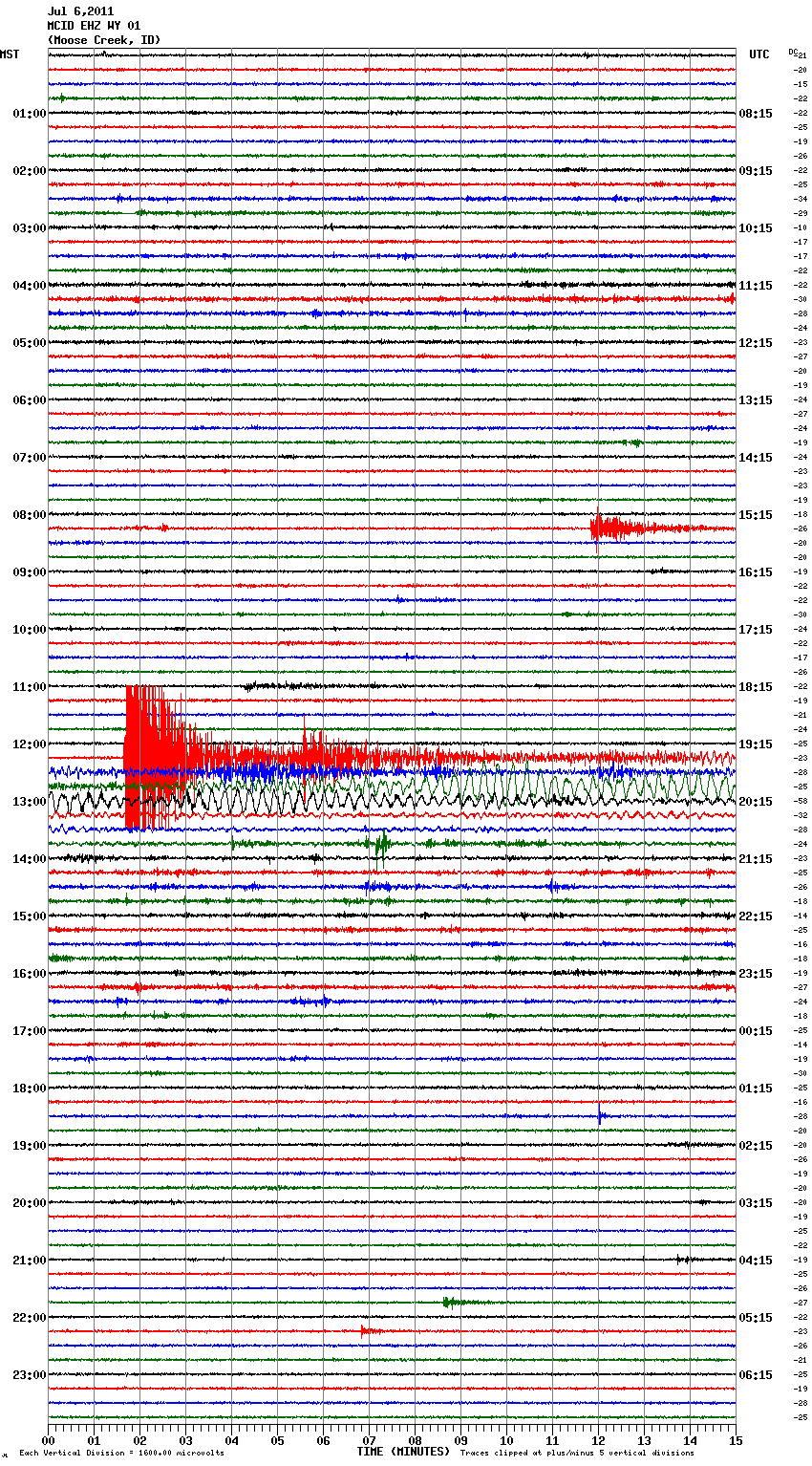Click minute 15 on the bottom axis

[x=736, y=1439]
